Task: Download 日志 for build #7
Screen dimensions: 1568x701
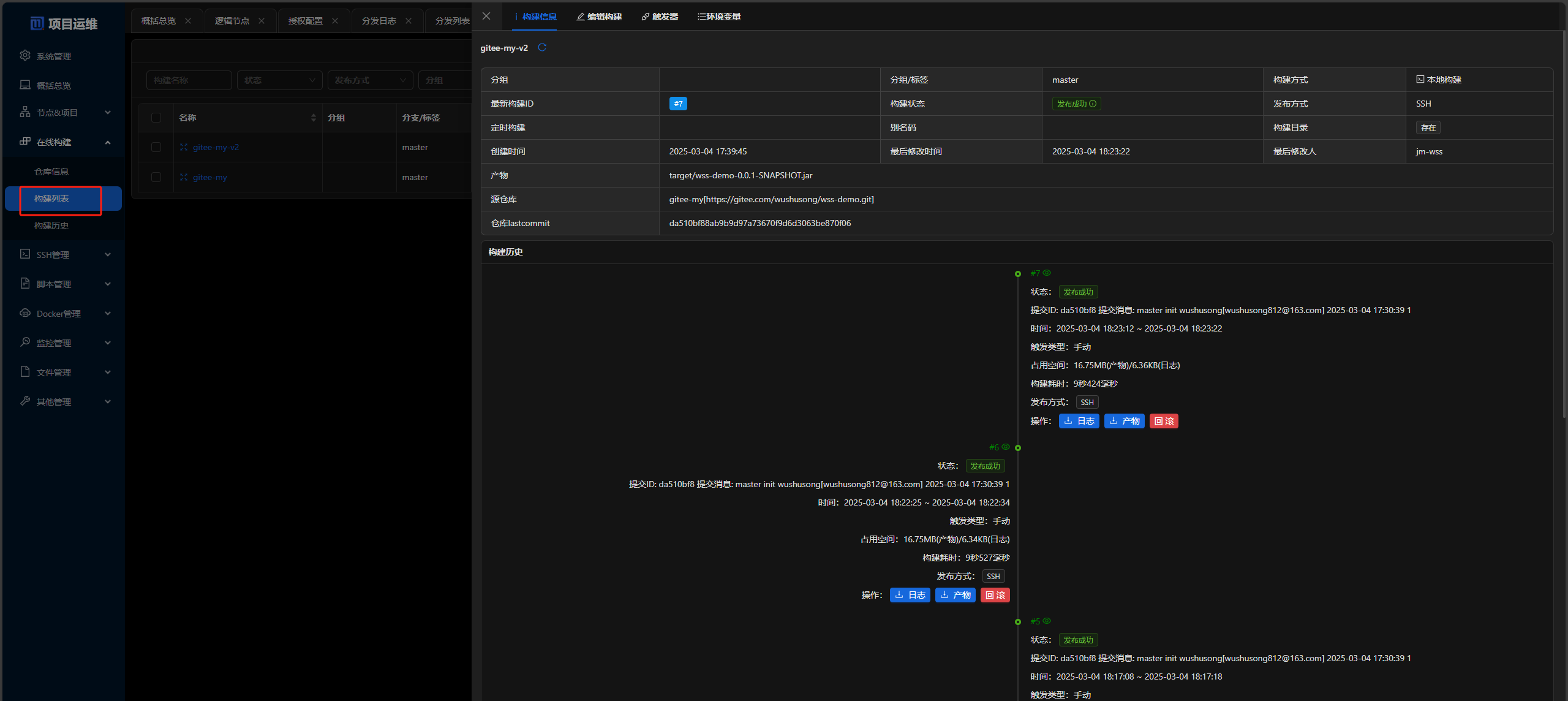Action: (1079, 422)
